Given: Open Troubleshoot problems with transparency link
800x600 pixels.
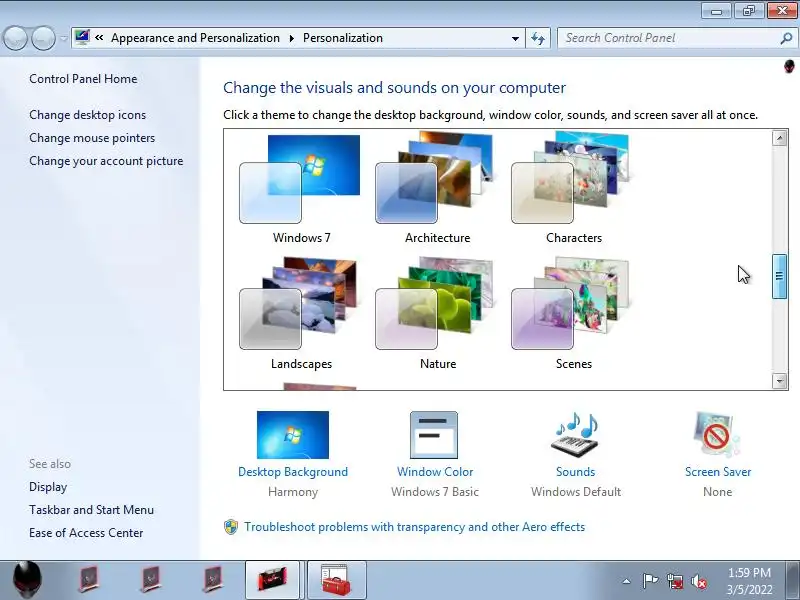Looking at the screenshot, I should (x=414, y=527).
